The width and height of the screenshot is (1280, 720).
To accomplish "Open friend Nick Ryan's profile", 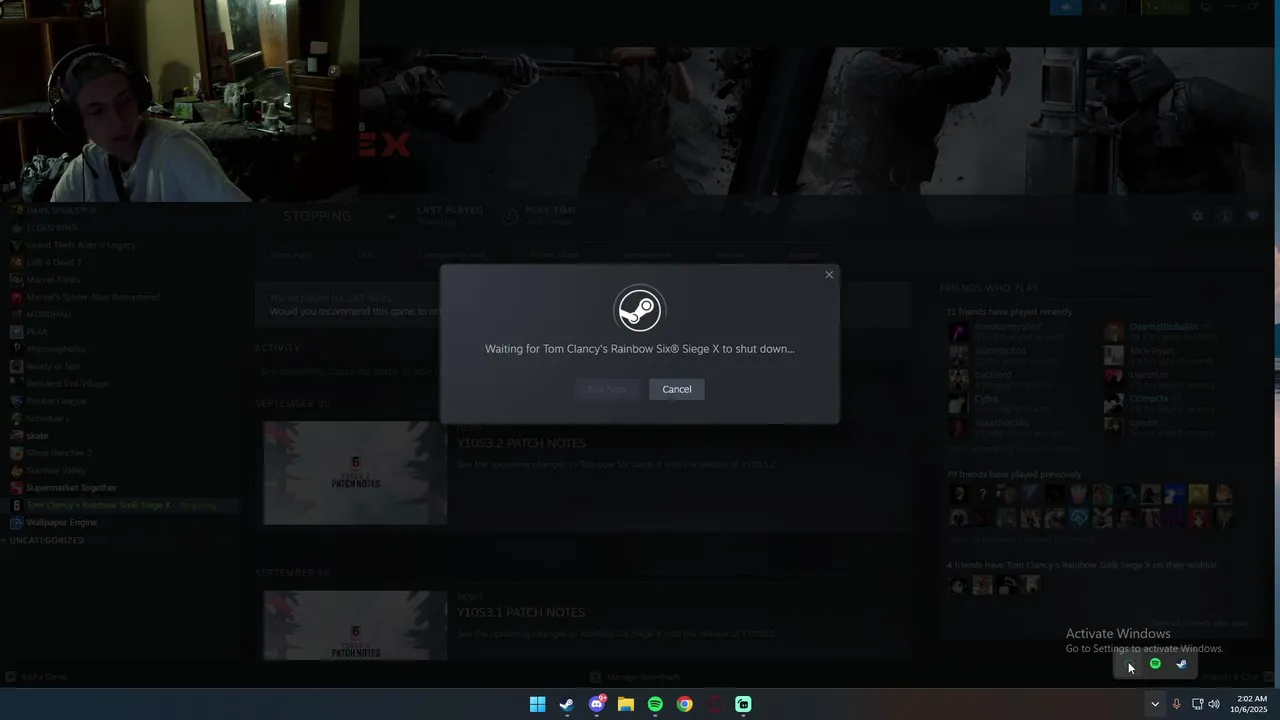I will [x=1153, y=351].
